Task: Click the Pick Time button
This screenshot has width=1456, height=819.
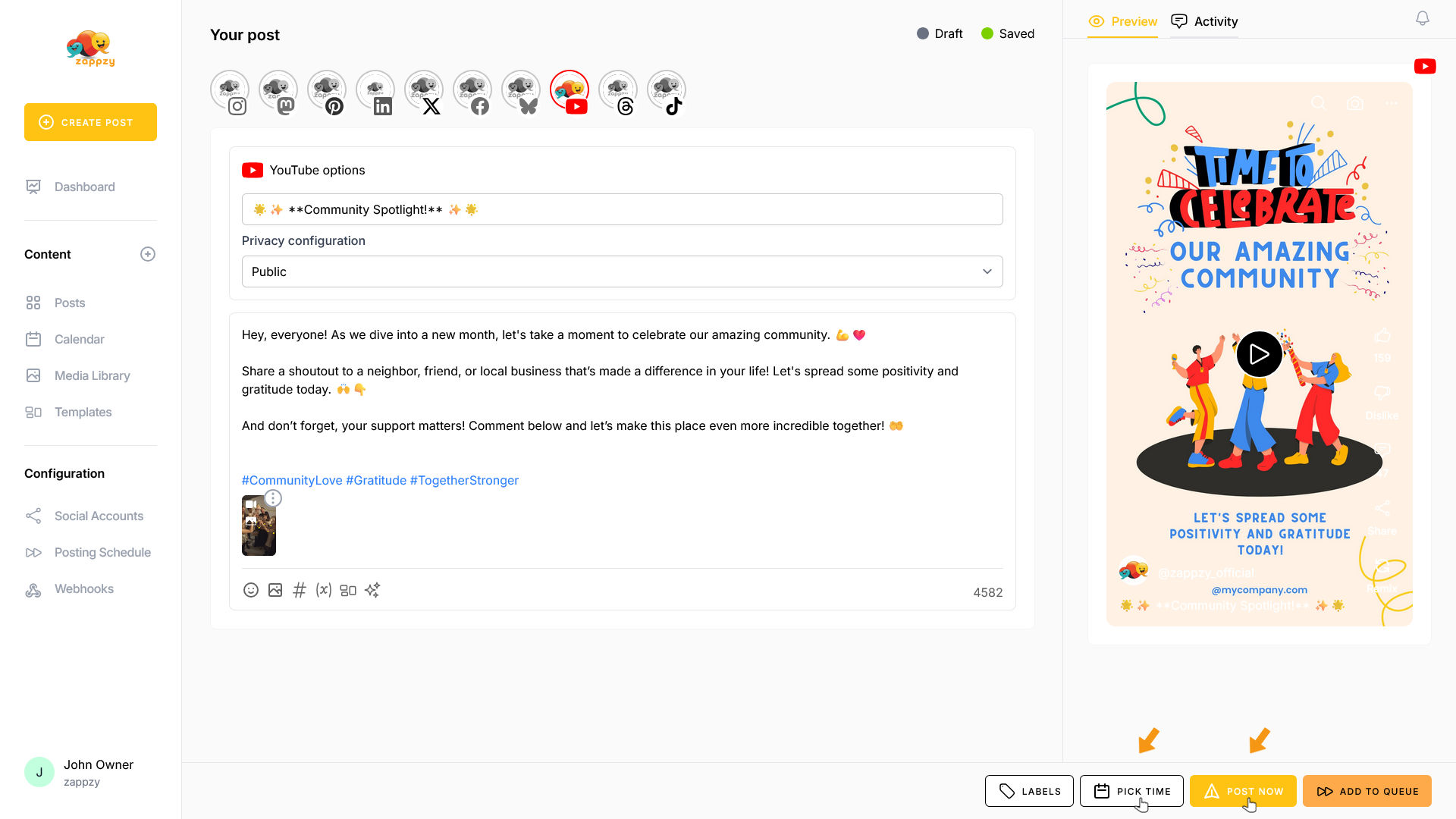Action: tap(1131, 791)
